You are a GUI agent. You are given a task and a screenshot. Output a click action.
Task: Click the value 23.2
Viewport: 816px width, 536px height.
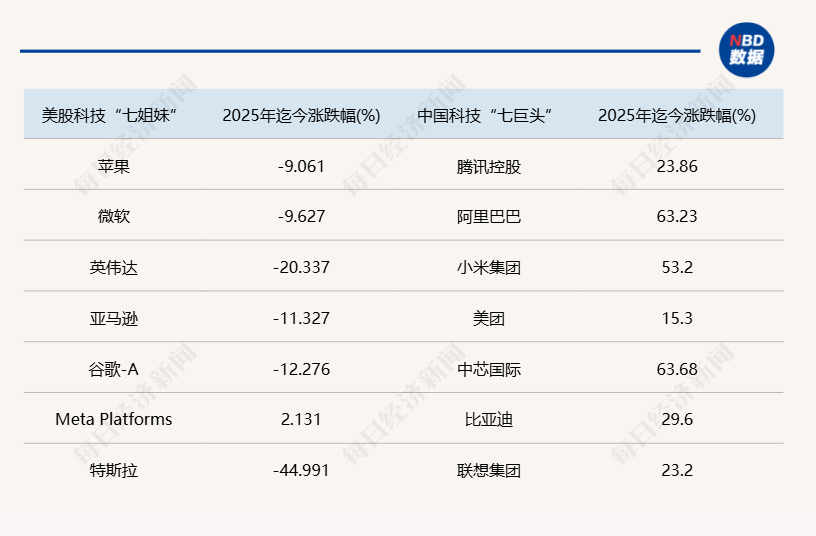pyautogui.click(x=677, y=470)
